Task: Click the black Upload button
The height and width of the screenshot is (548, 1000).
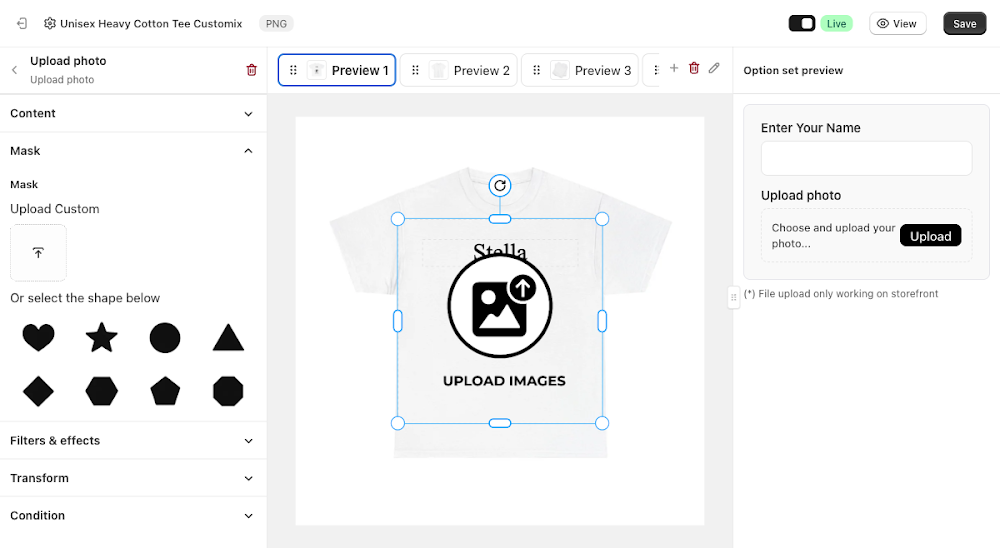Action: (x=930, y=236)
